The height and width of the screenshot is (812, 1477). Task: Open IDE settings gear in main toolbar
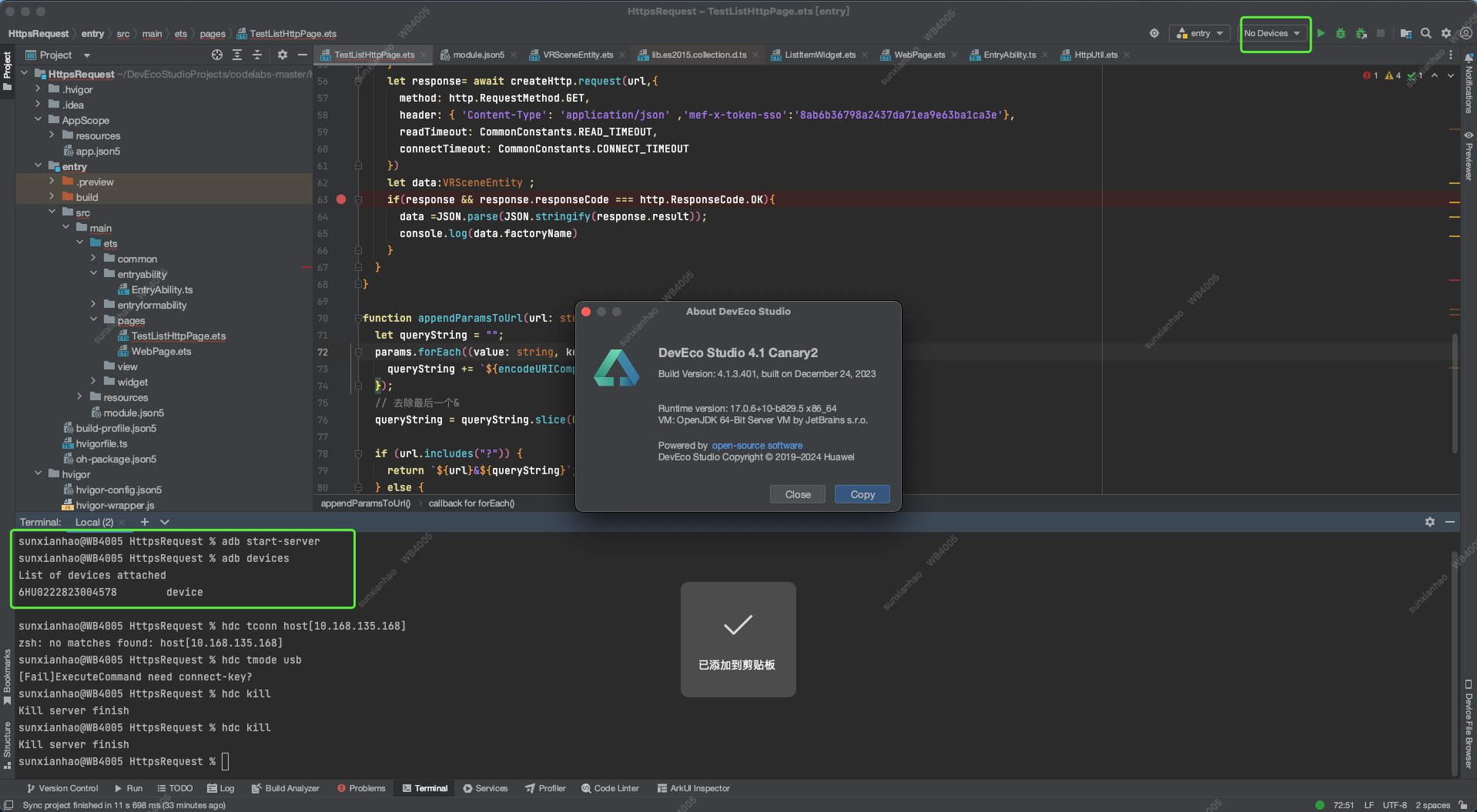1446,33
